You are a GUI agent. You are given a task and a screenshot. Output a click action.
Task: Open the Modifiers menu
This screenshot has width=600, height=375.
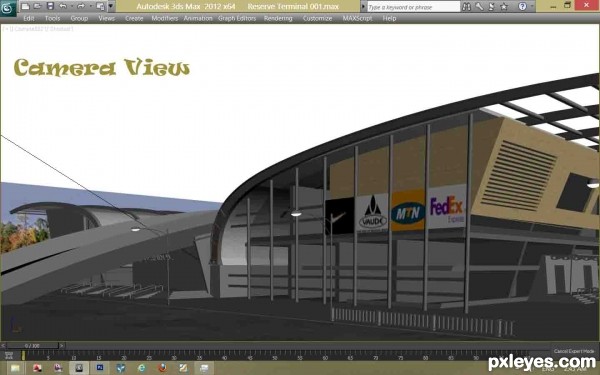(165, 18)
